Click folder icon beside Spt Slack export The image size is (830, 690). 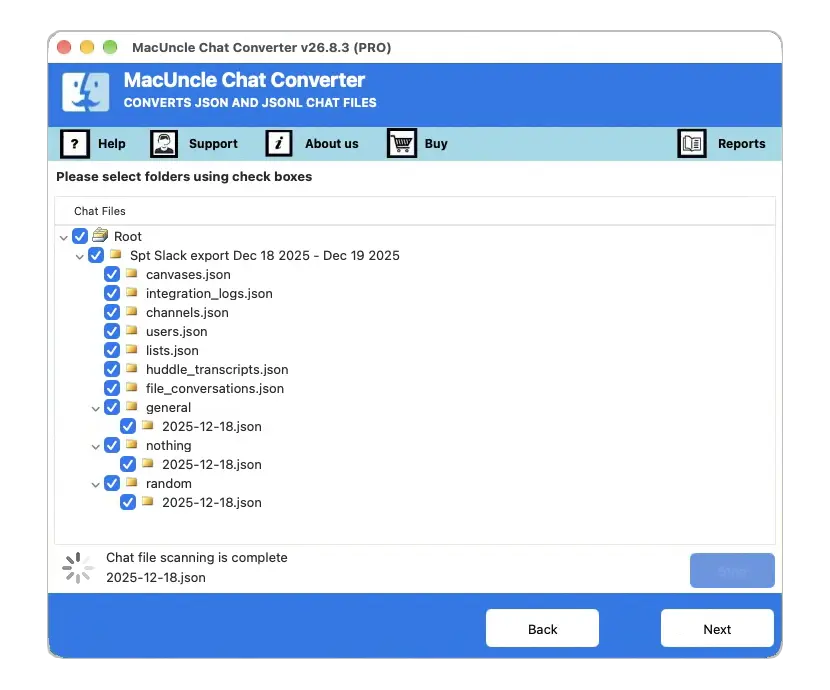click(x=115, y=255)
